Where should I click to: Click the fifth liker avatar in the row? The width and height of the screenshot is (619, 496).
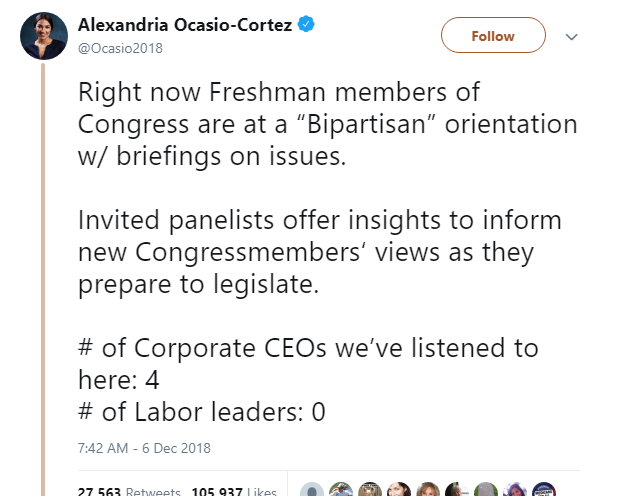pyautogui.click(x=429, y=490)
